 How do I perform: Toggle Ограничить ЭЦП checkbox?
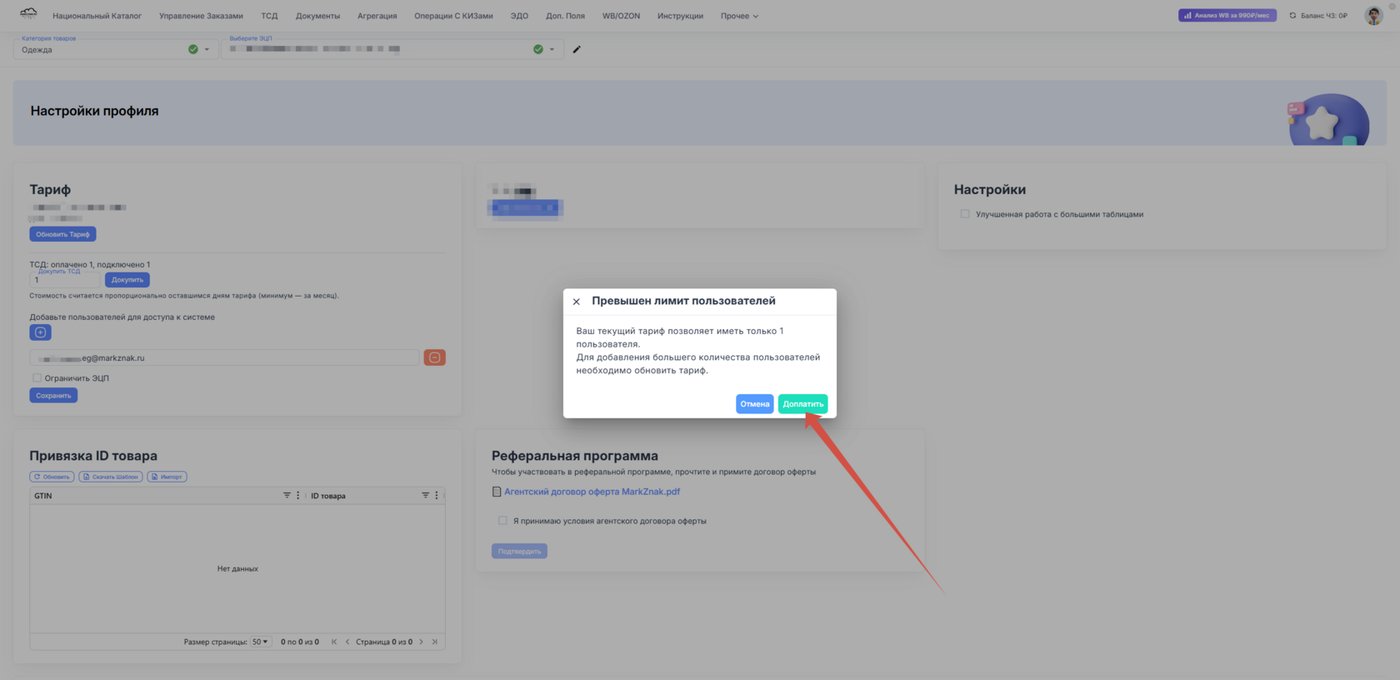[x=37, y=378]
